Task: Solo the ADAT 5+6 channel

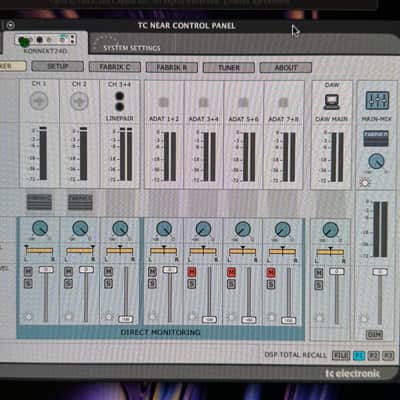Action: point(231,284)
